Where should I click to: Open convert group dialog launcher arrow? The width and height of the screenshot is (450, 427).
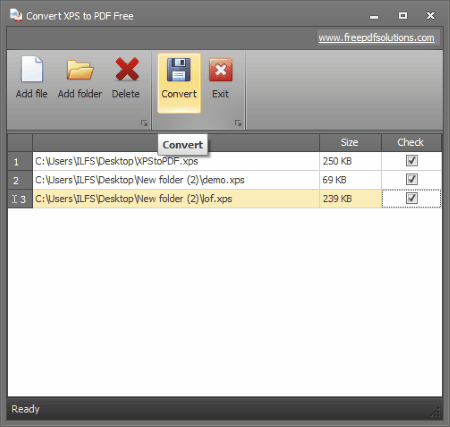click(238, 123)
